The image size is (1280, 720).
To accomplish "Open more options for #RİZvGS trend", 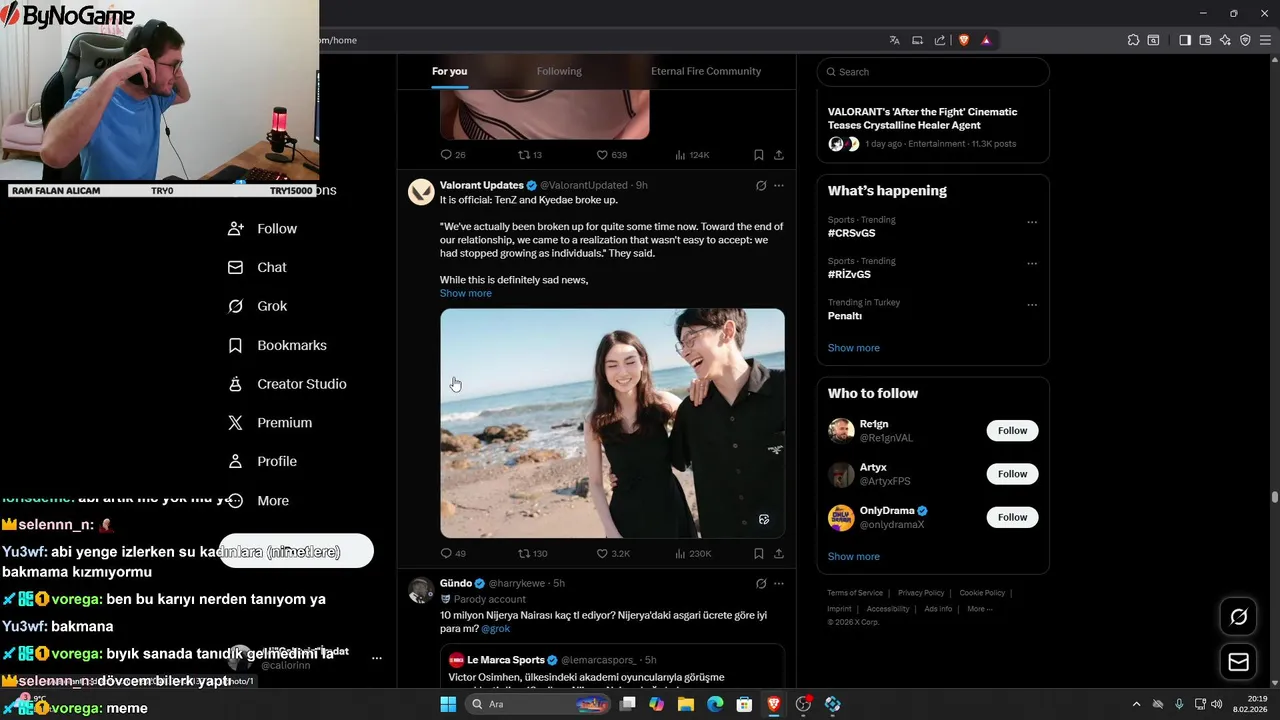I will (x=1032, y=263).
